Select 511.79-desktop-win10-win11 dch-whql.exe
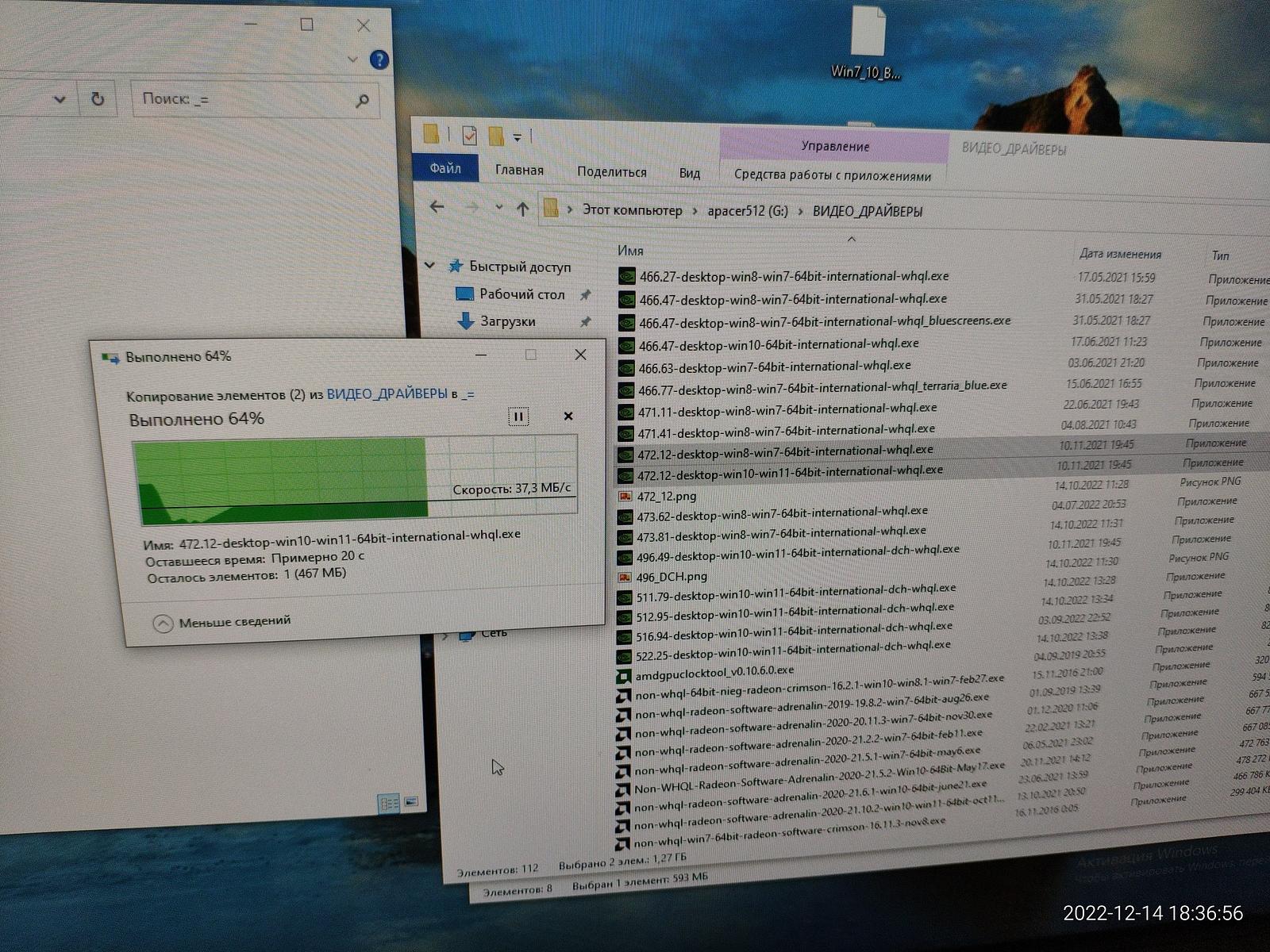 [x=795, y=591]
